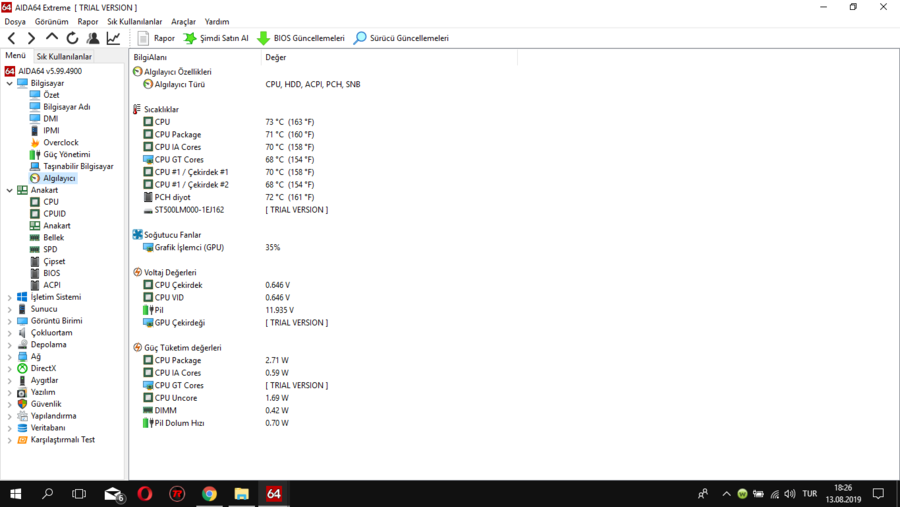The width and height of the screenshot is (900, 507).
Task: Open taskbar search magnifier
Action: tap(48, 494)
